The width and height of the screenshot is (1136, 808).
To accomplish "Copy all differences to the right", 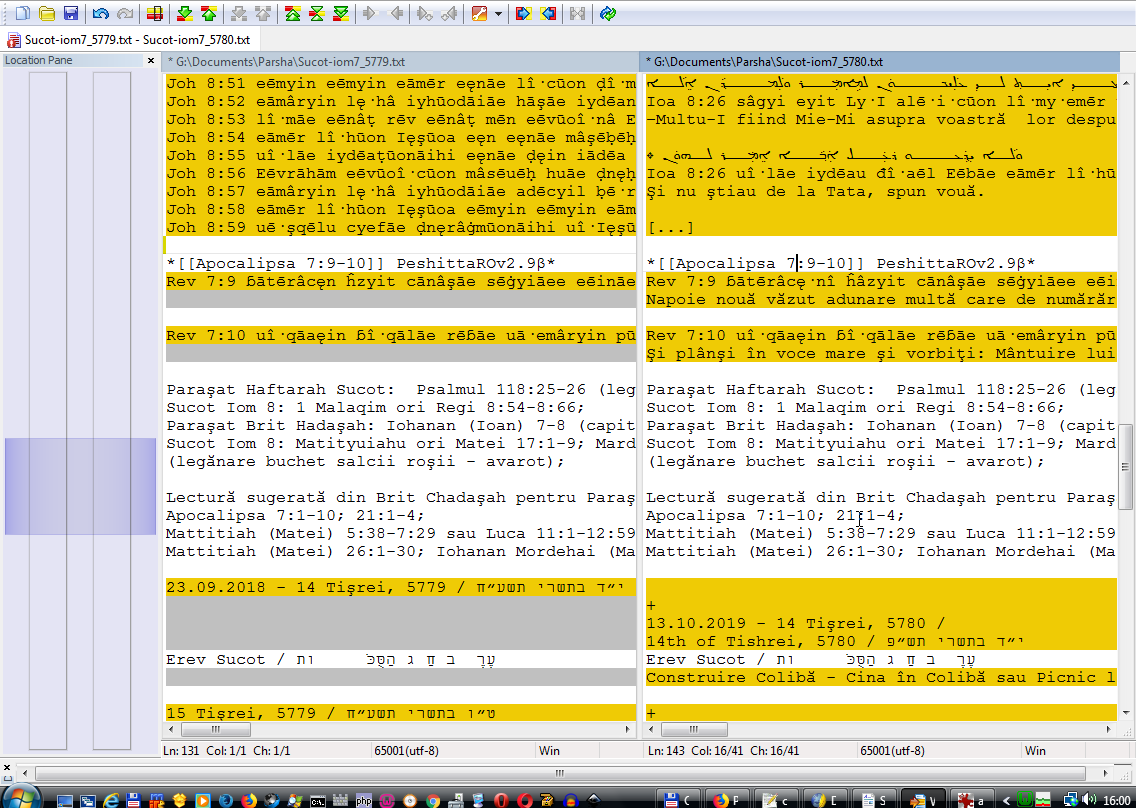I will pos(523,14).
